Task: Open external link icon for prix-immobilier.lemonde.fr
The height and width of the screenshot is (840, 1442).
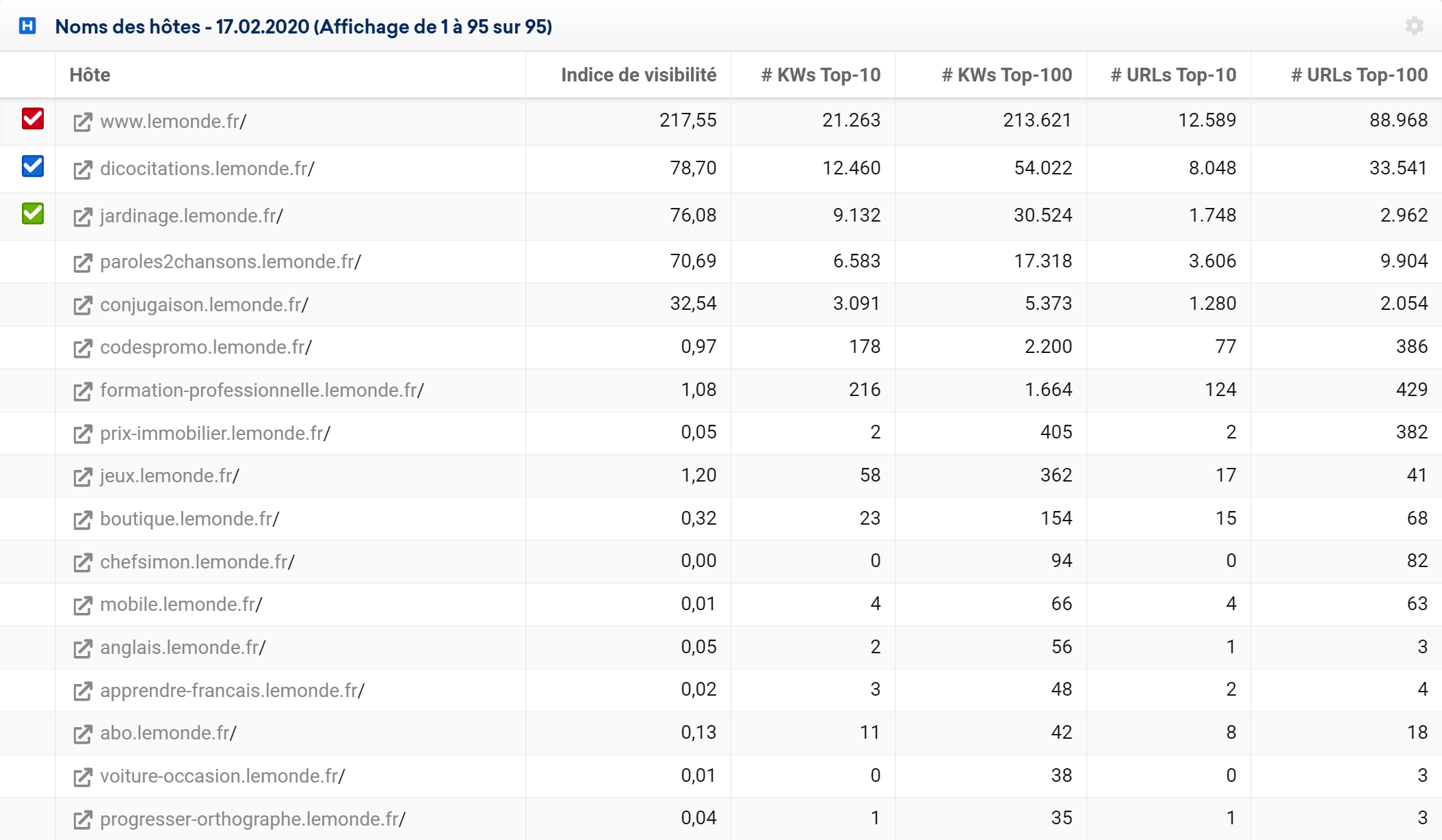Action: [83, 434]
